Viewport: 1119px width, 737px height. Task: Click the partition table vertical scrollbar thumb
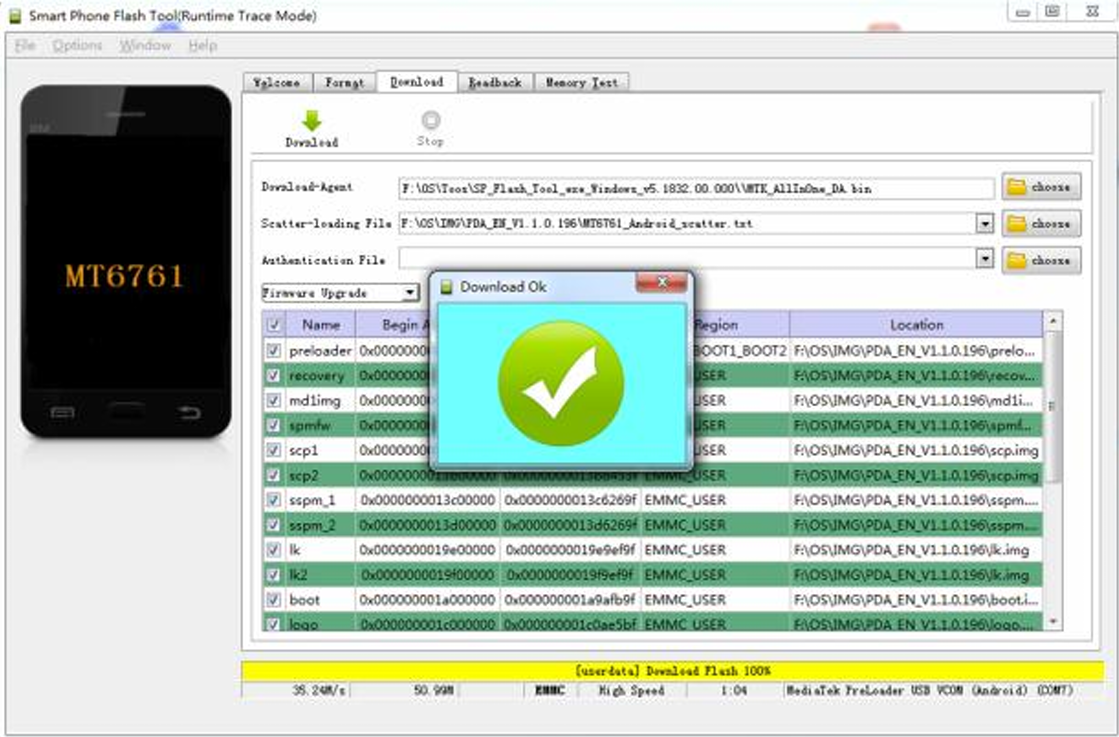1053,406
